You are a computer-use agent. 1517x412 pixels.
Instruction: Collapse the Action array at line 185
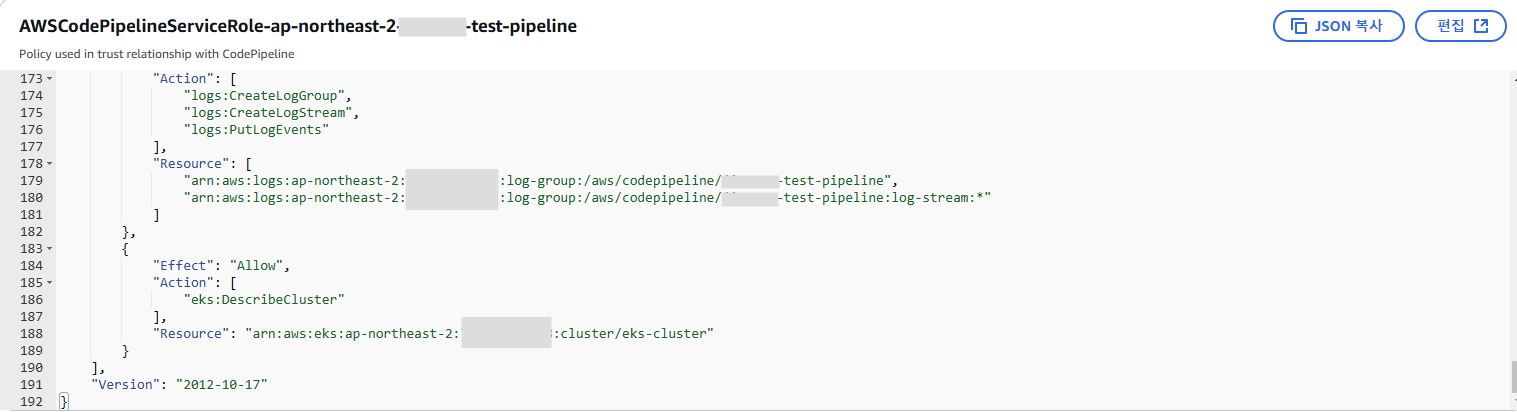50,282
